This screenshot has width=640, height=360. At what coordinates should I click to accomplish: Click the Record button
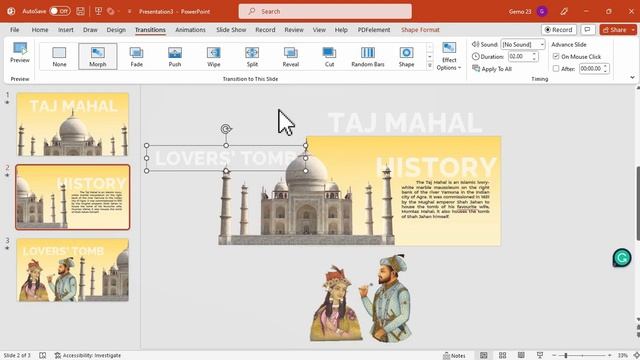tap(559, 30)
